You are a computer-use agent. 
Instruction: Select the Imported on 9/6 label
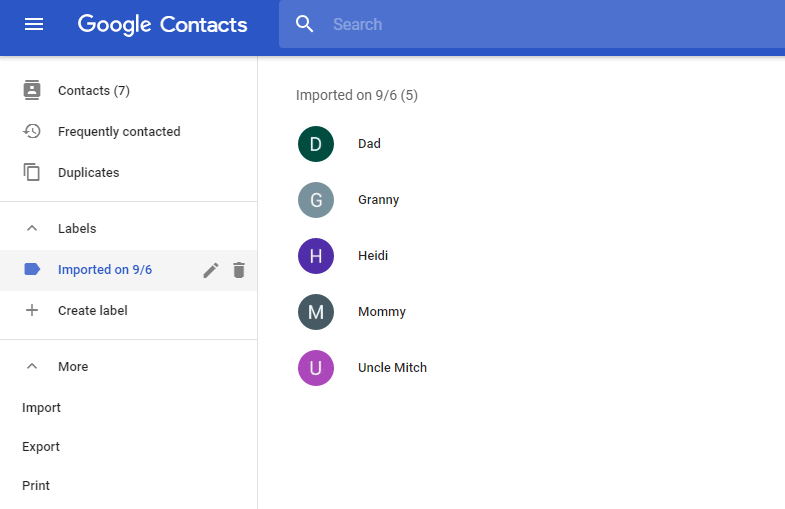tap(105, 270)
